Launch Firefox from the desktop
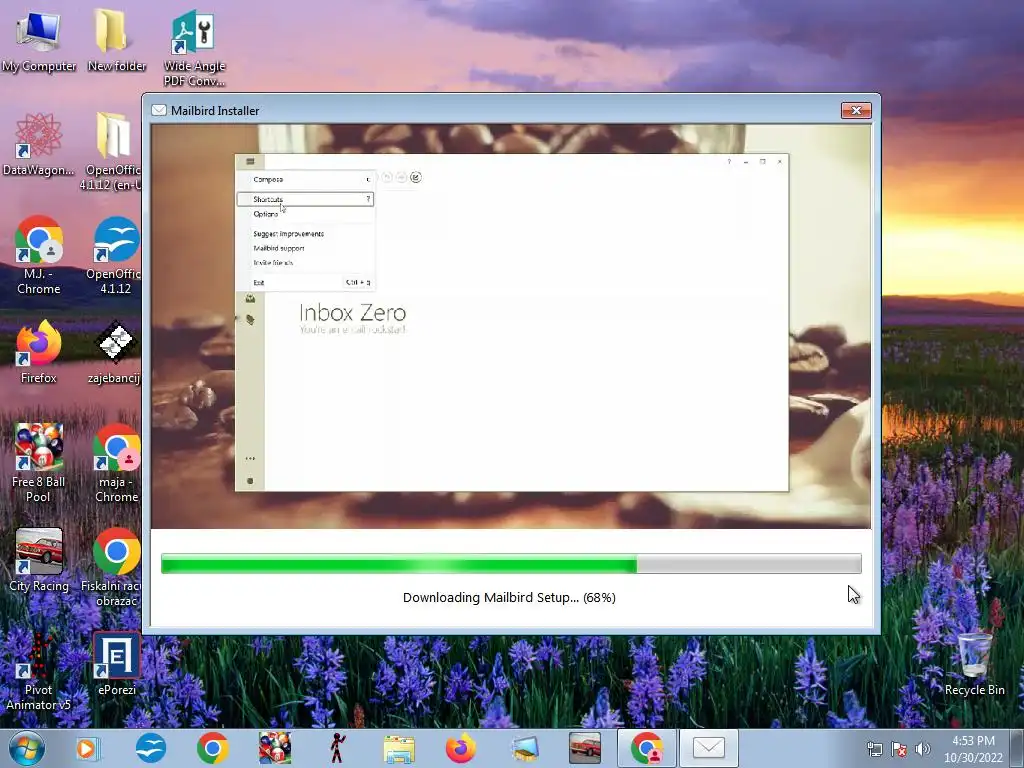 [39, 352]
